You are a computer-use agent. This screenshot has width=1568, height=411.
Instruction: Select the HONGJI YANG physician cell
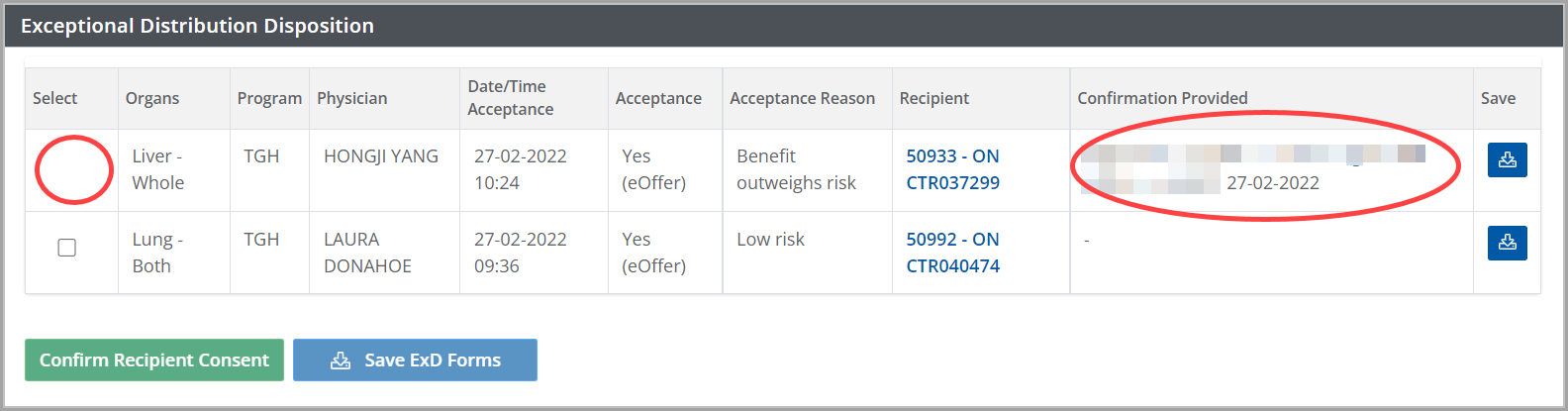381,156
